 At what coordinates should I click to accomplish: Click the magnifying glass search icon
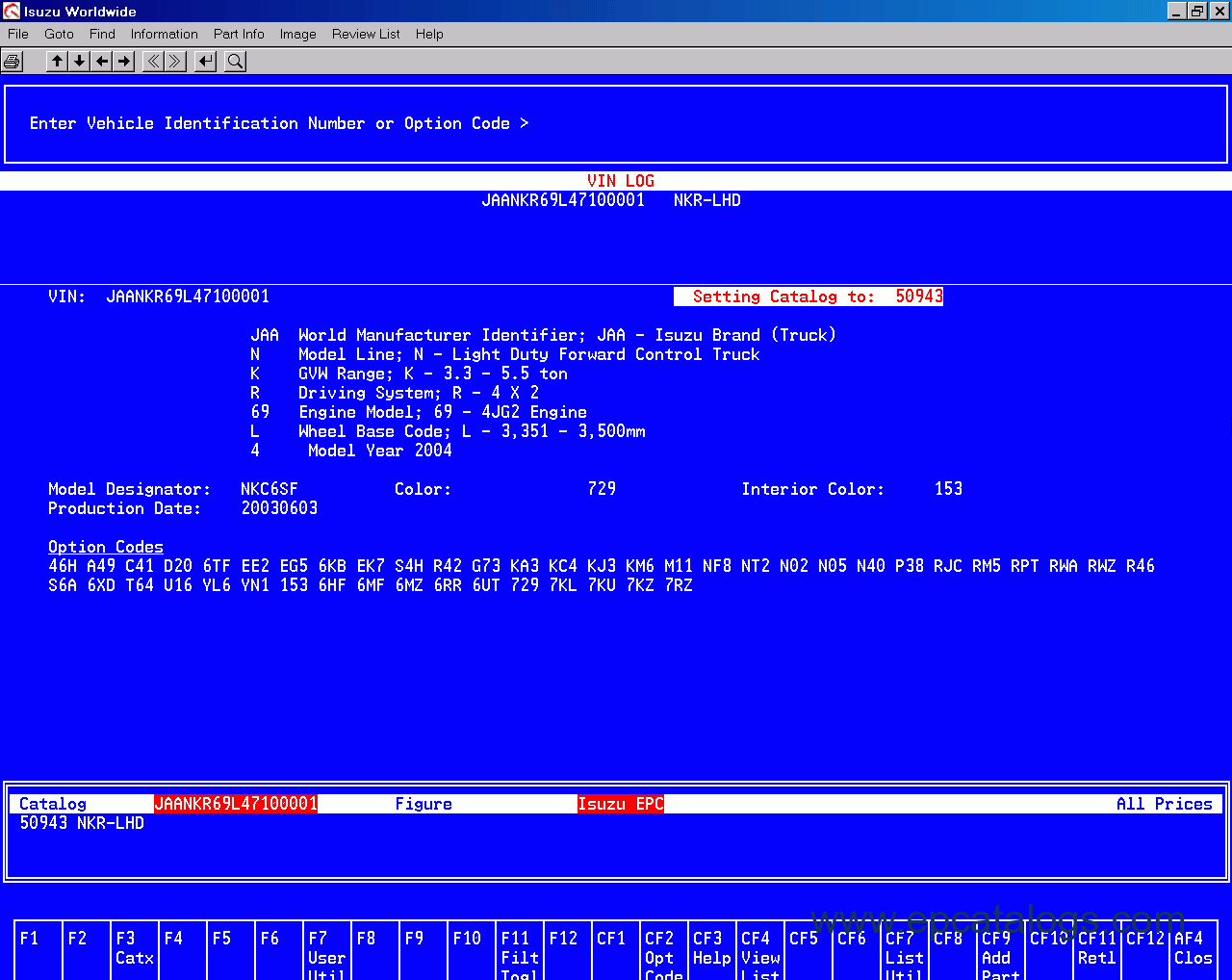point(235,62)
